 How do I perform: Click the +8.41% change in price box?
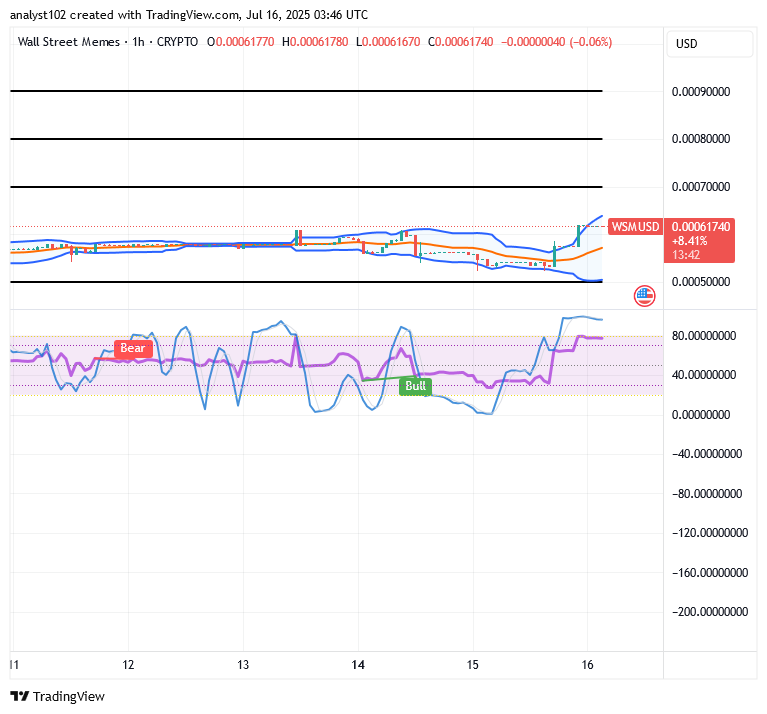point(689,241)
